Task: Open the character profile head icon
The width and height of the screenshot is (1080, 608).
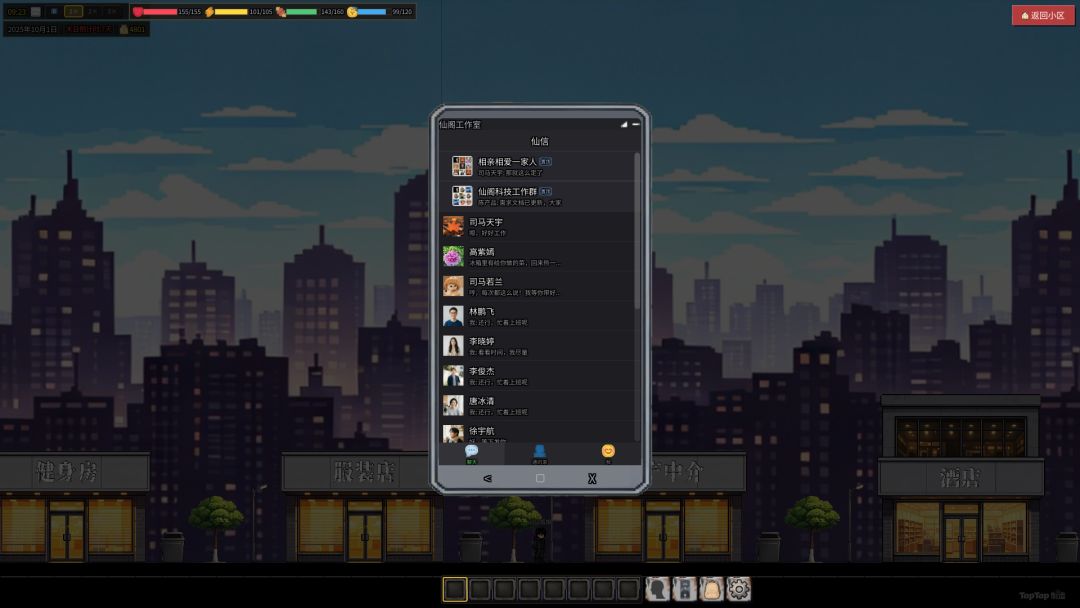Action: point(658,589)
